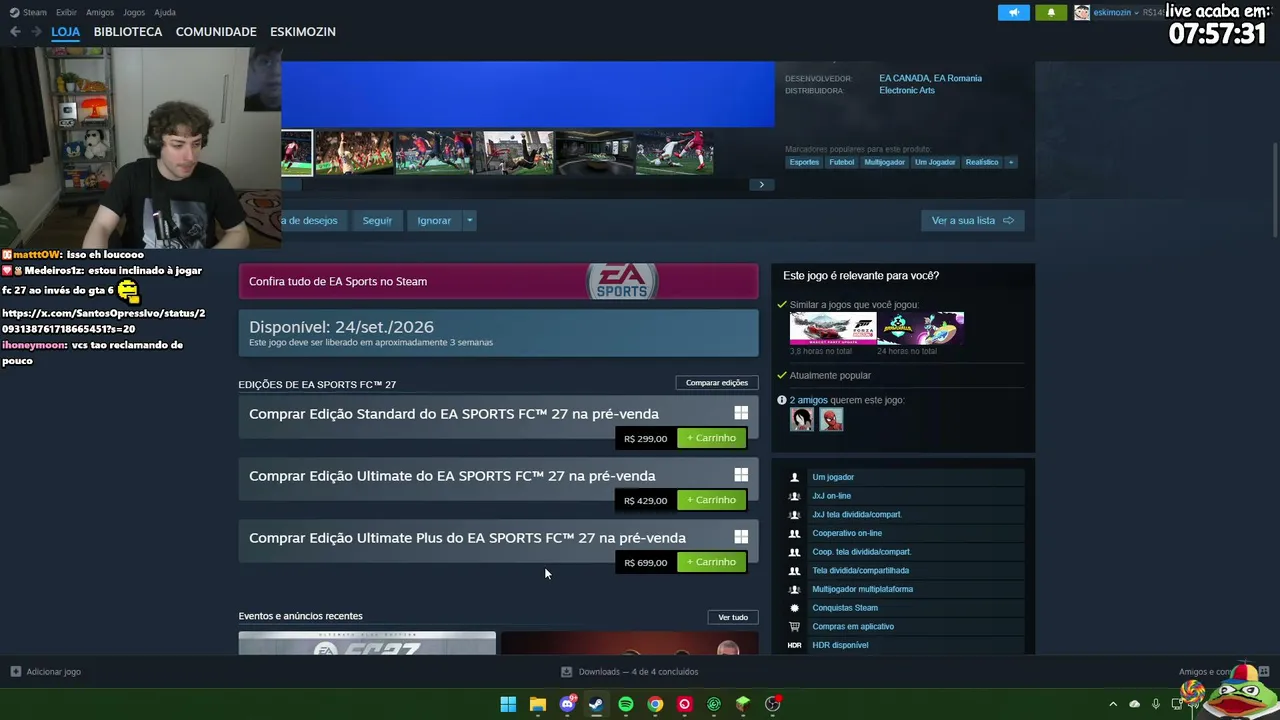Open the Steam notifications bell
The image size is (1280, 720).
(1050, 13)
